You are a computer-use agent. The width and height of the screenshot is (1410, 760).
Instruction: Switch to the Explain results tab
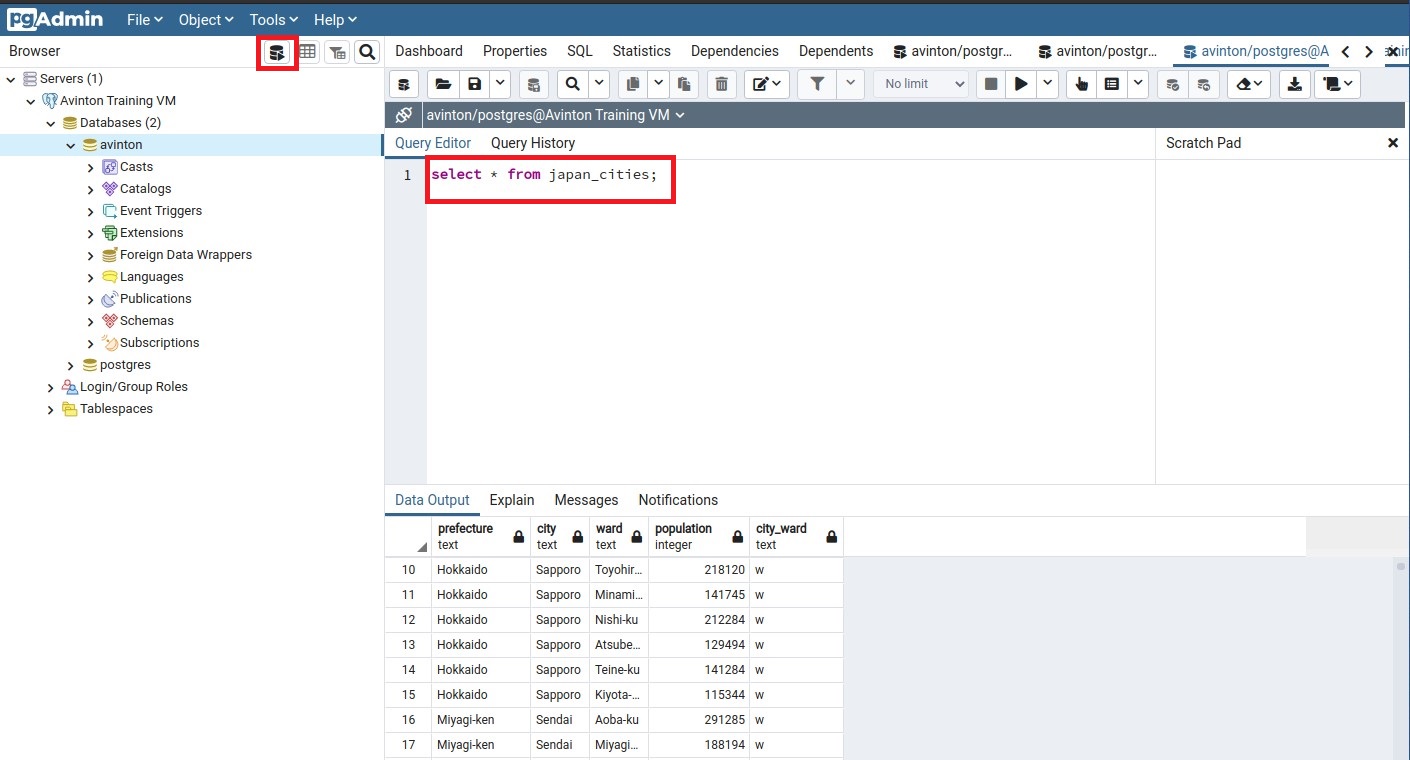tap(512, 500)
